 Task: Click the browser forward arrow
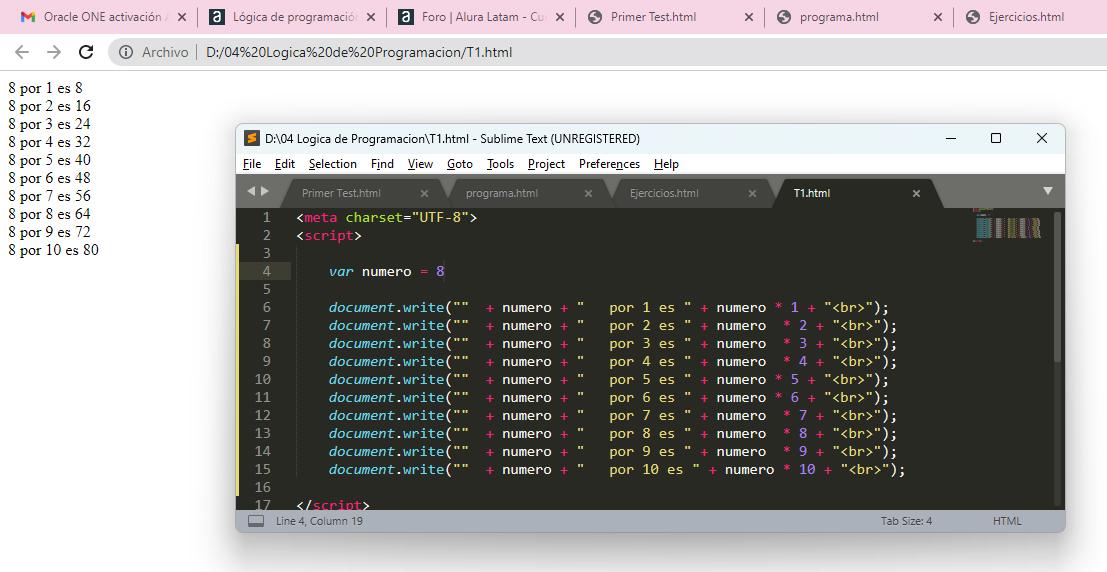[x=54, y=52]
